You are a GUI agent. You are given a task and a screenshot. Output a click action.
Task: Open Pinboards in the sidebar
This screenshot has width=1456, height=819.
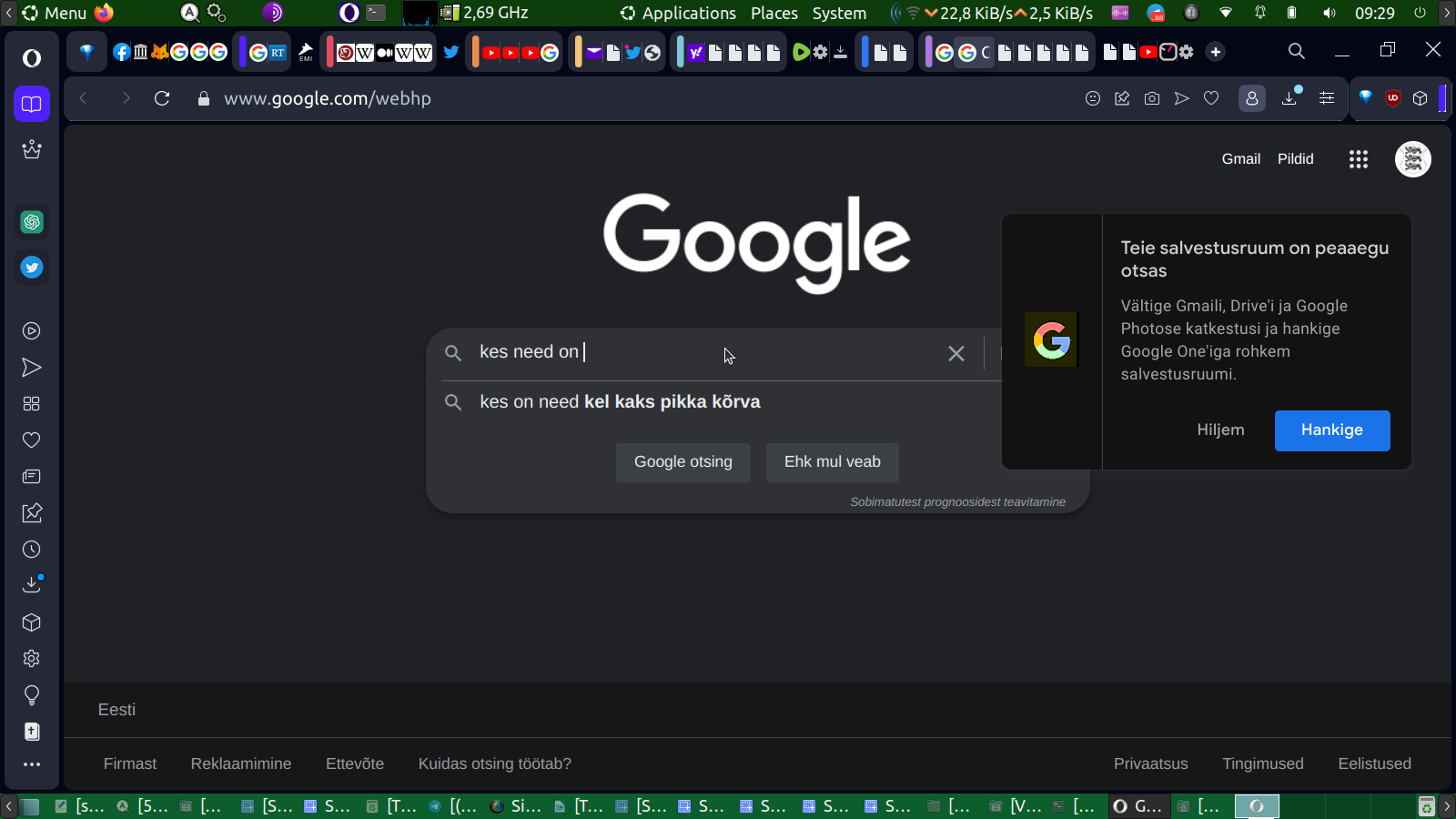pos(32,513)
